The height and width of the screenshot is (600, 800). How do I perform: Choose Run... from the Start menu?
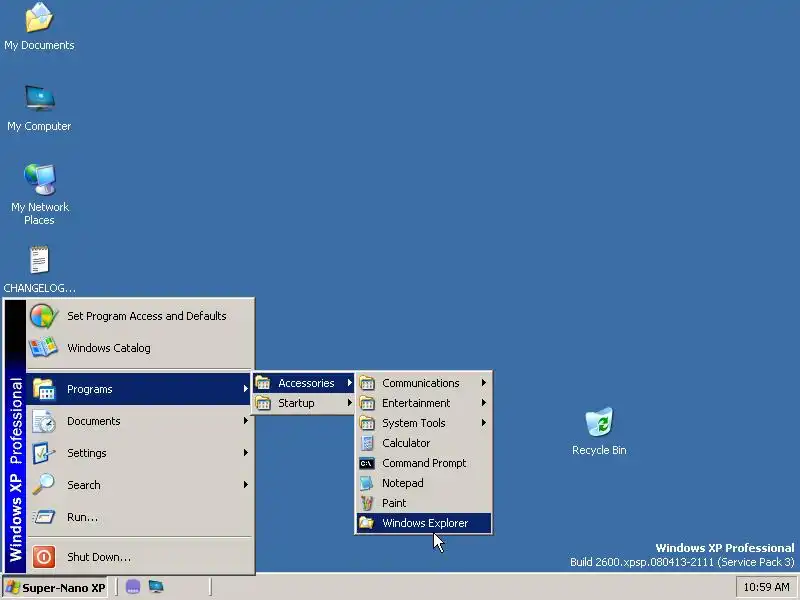pos(140,517)
